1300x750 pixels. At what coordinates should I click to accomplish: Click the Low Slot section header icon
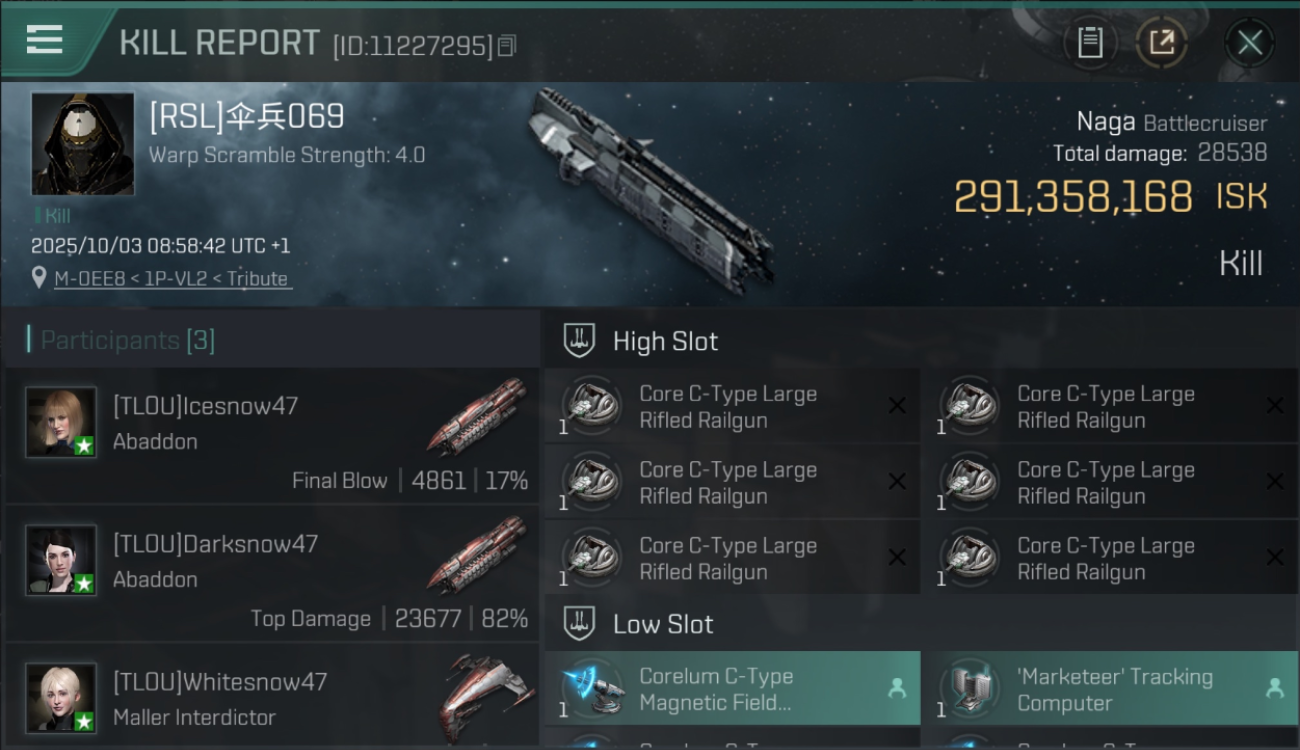578,624
